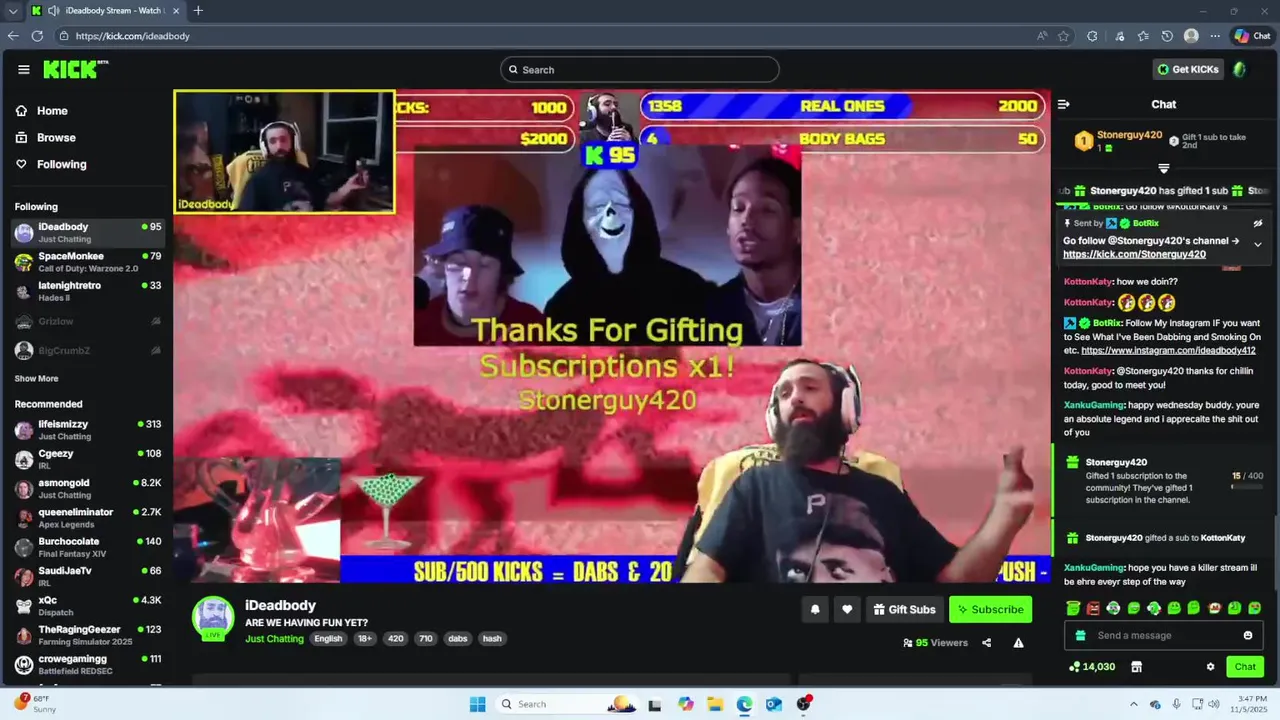
Task: Click the green Subscribe button
Action: (990, 609)
